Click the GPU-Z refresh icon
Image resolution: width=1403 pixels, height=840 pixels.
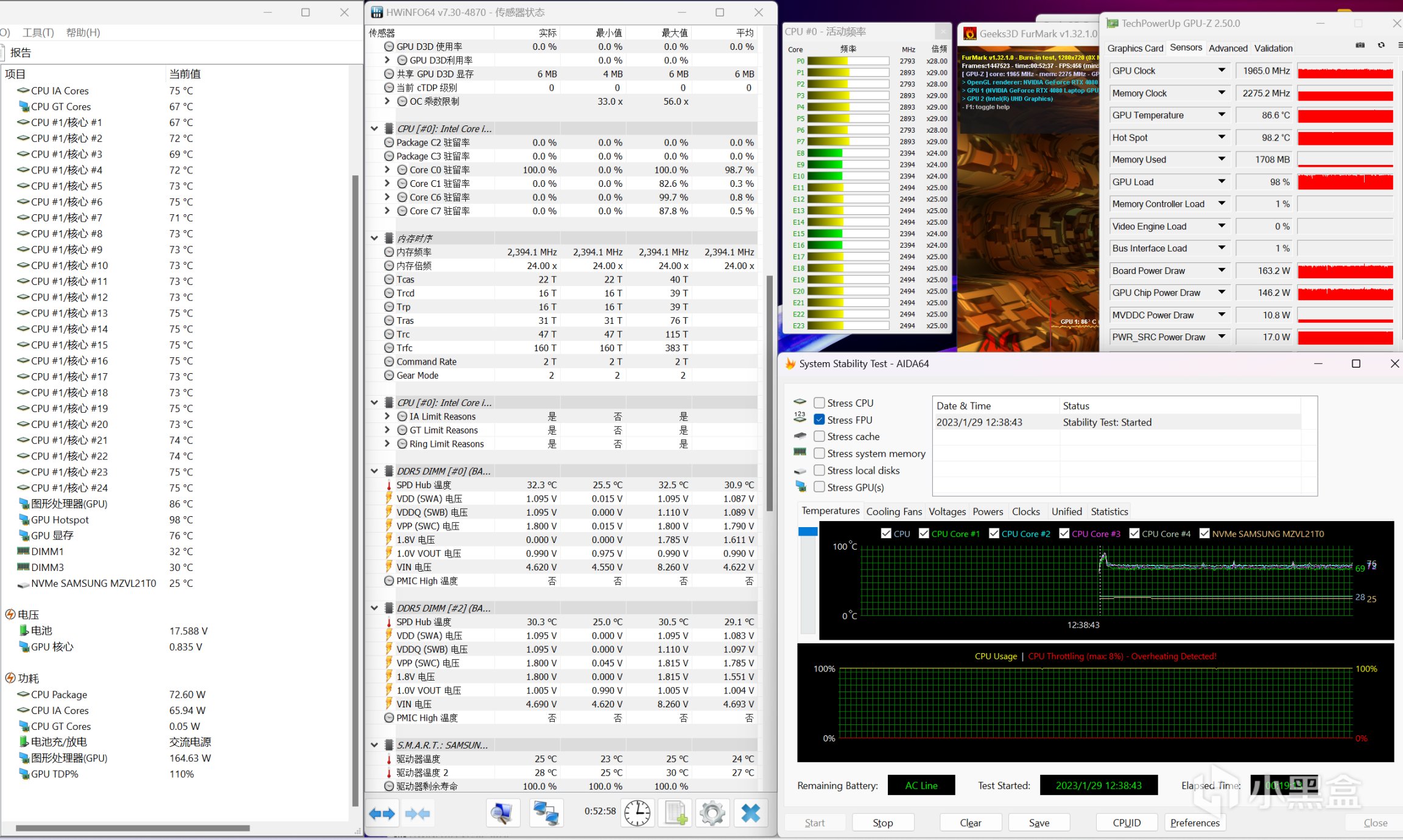[1381, 46]
